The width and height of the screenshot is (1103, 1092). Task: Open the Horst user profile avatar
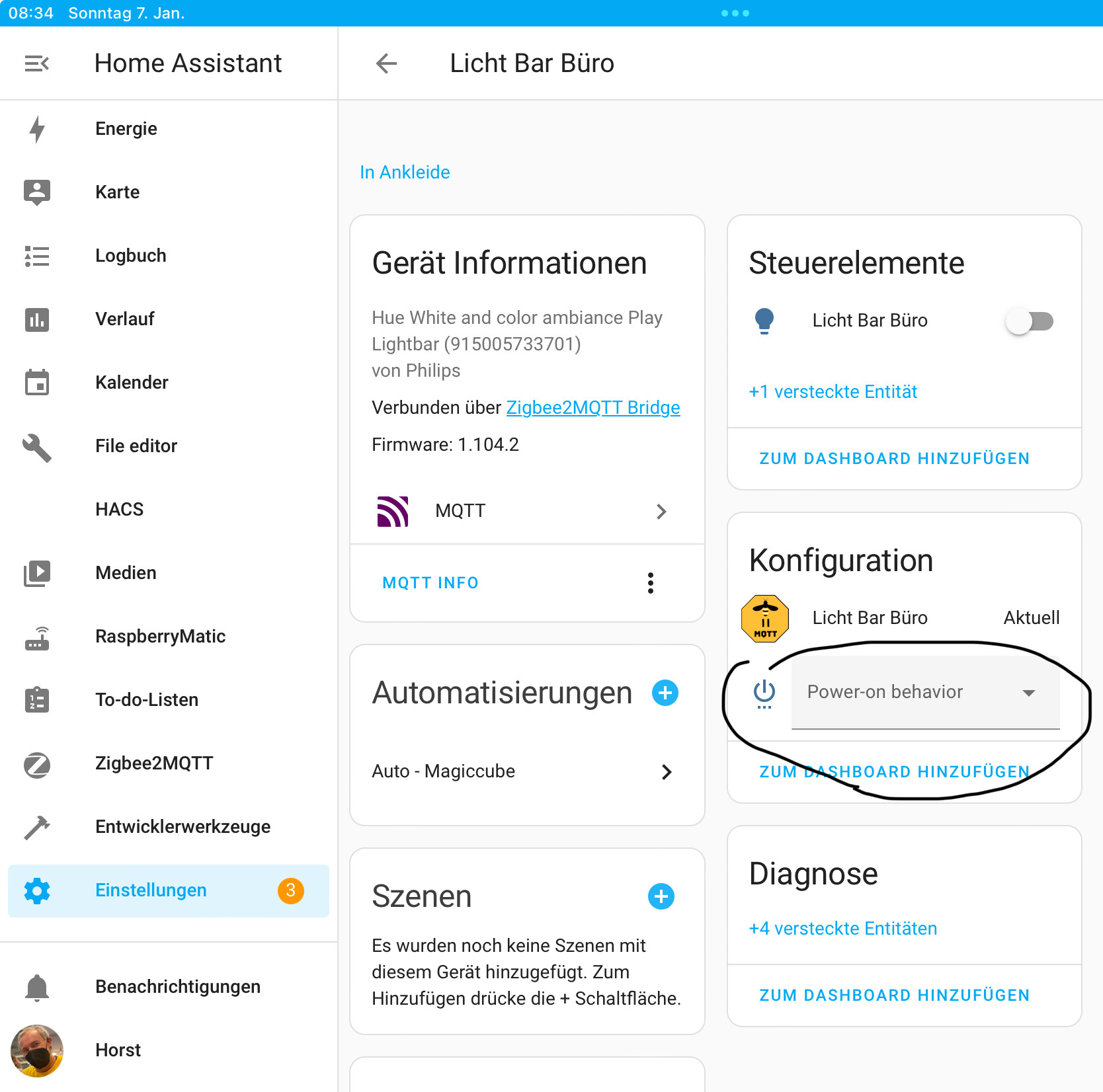(37, 1050)
